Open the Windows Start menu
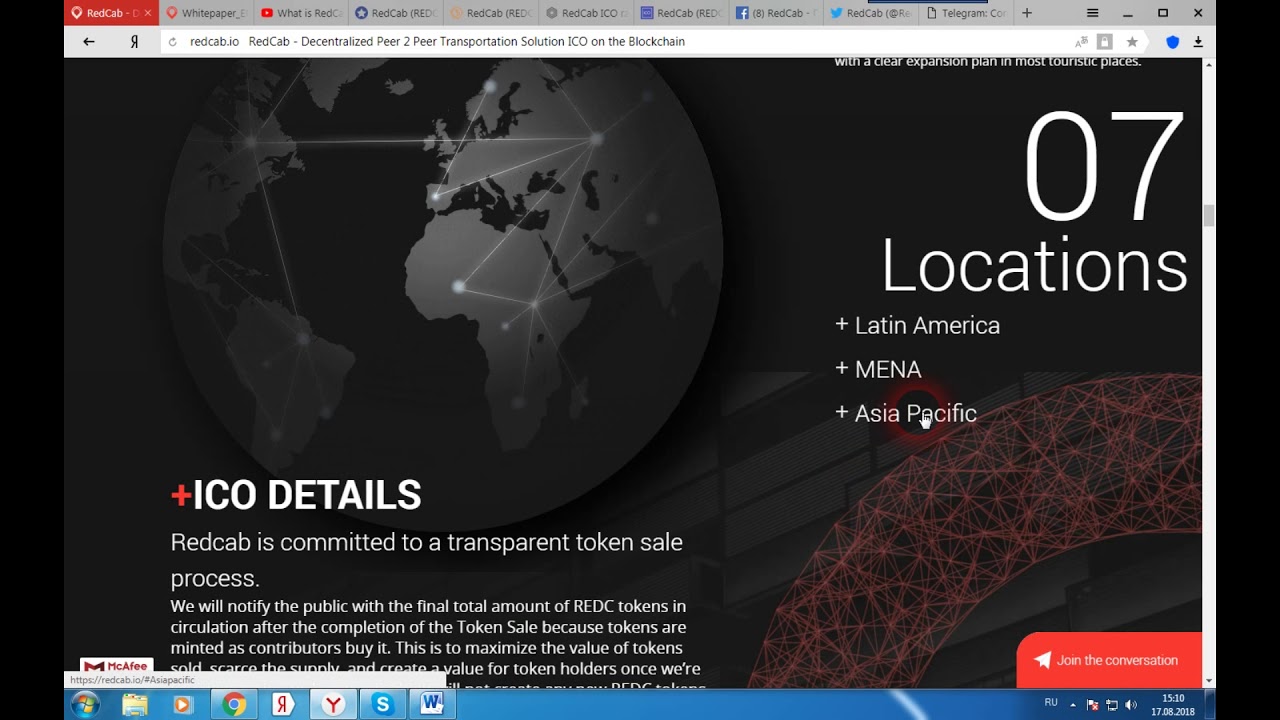 (x=84, y=704)
